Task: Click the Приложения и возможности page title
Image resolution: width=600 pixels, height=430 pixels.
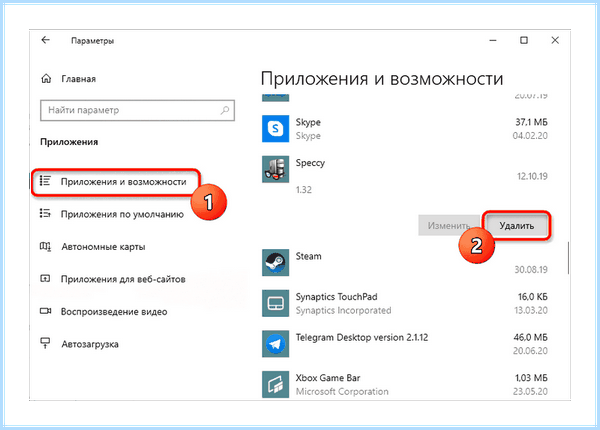Action: [x=382, y=79]
